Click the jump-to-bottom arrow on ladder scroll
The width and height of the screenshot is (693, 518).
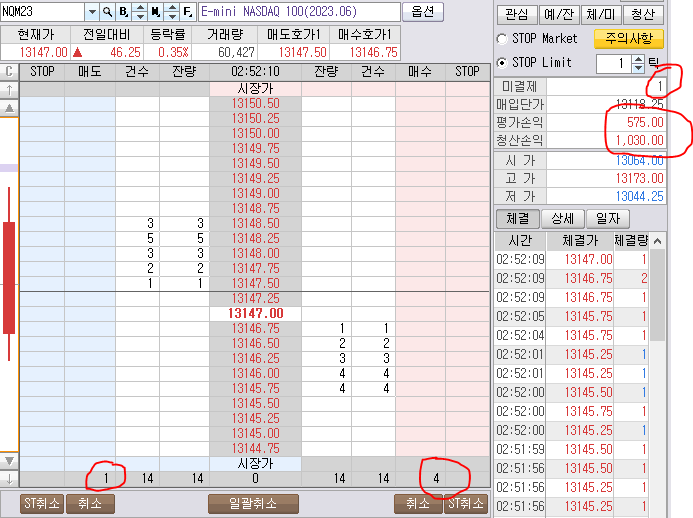coord(9,478)
